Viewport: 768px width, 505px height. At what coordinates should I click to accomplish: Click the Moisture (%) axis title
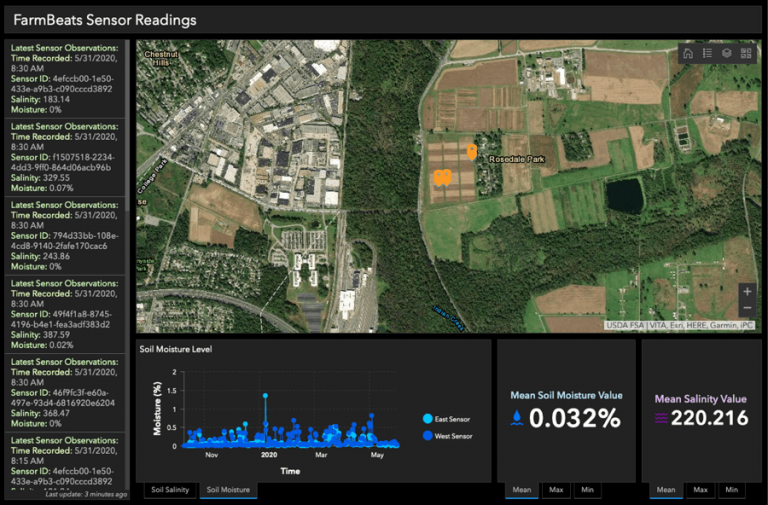(x=157, y=409)
